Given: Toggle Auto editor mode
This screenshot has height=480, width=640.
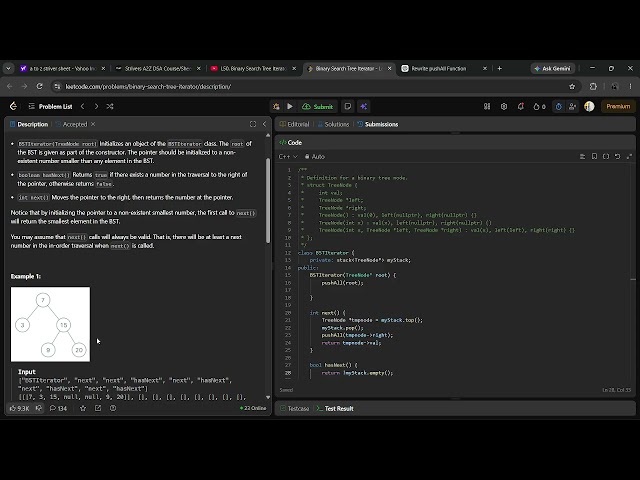Looking at the screenshot, I should point(314,157).
